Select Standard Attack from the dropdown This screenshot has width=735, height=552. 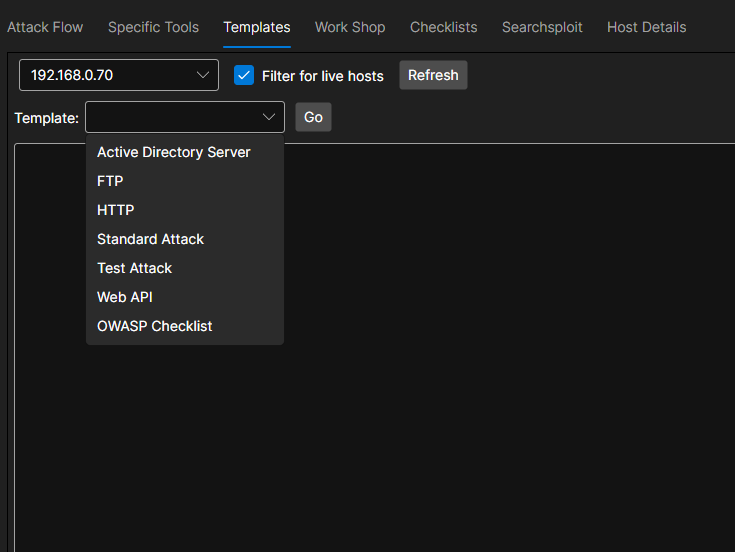(150, 239)
